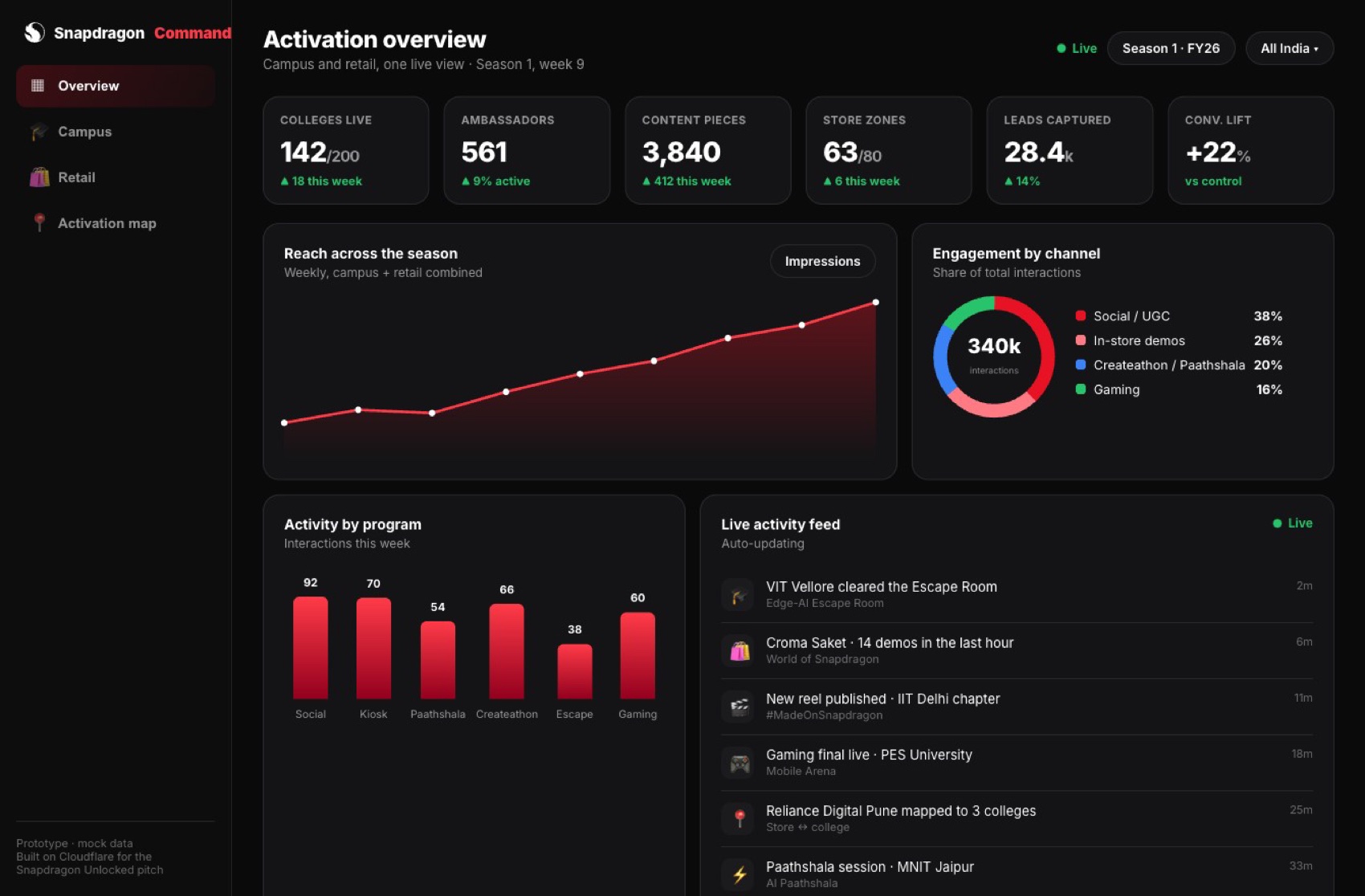
Task: Click the 'Reach across the season' heading
Action: click(x=371, y=254)
